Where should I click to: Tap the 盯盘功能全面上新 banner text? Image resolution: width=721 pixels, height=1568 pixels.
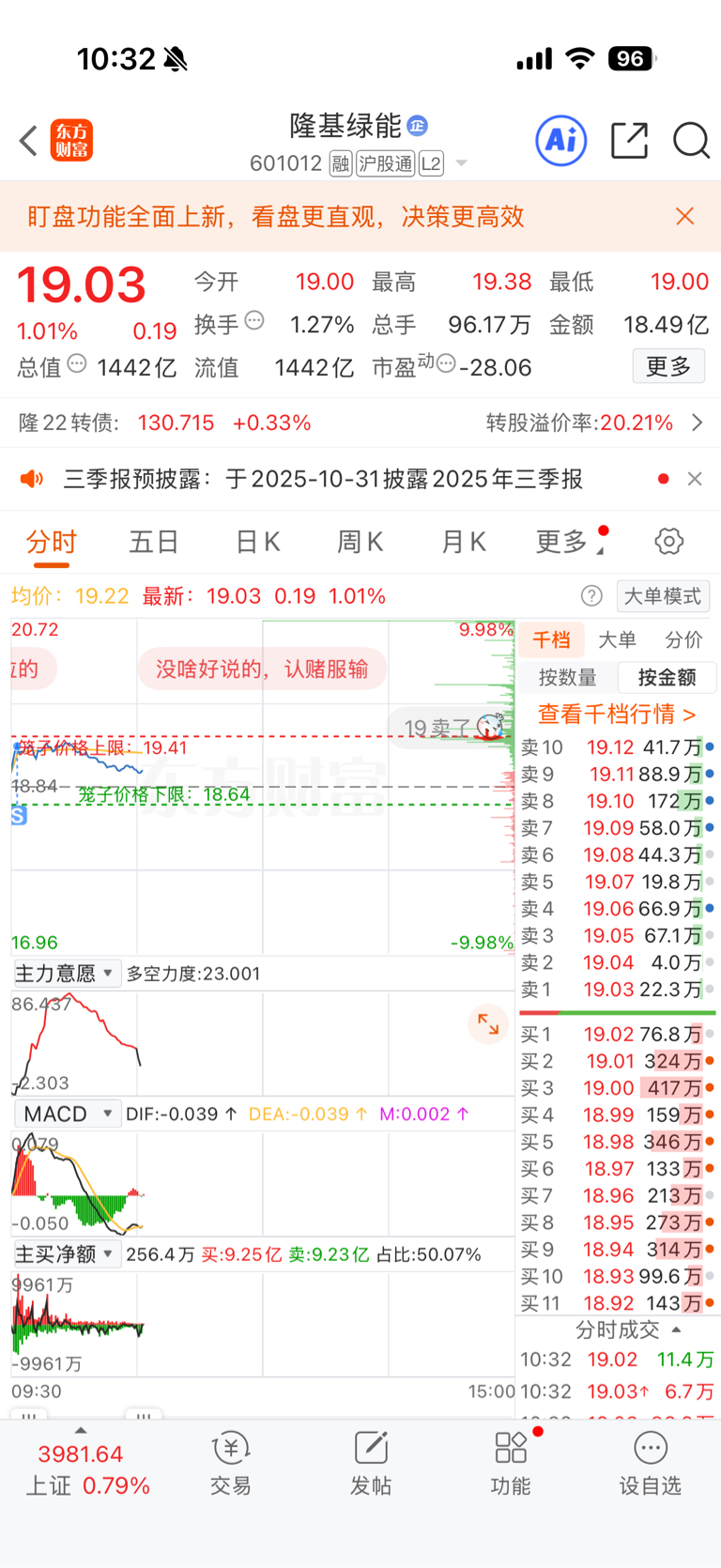click(276, 217)
